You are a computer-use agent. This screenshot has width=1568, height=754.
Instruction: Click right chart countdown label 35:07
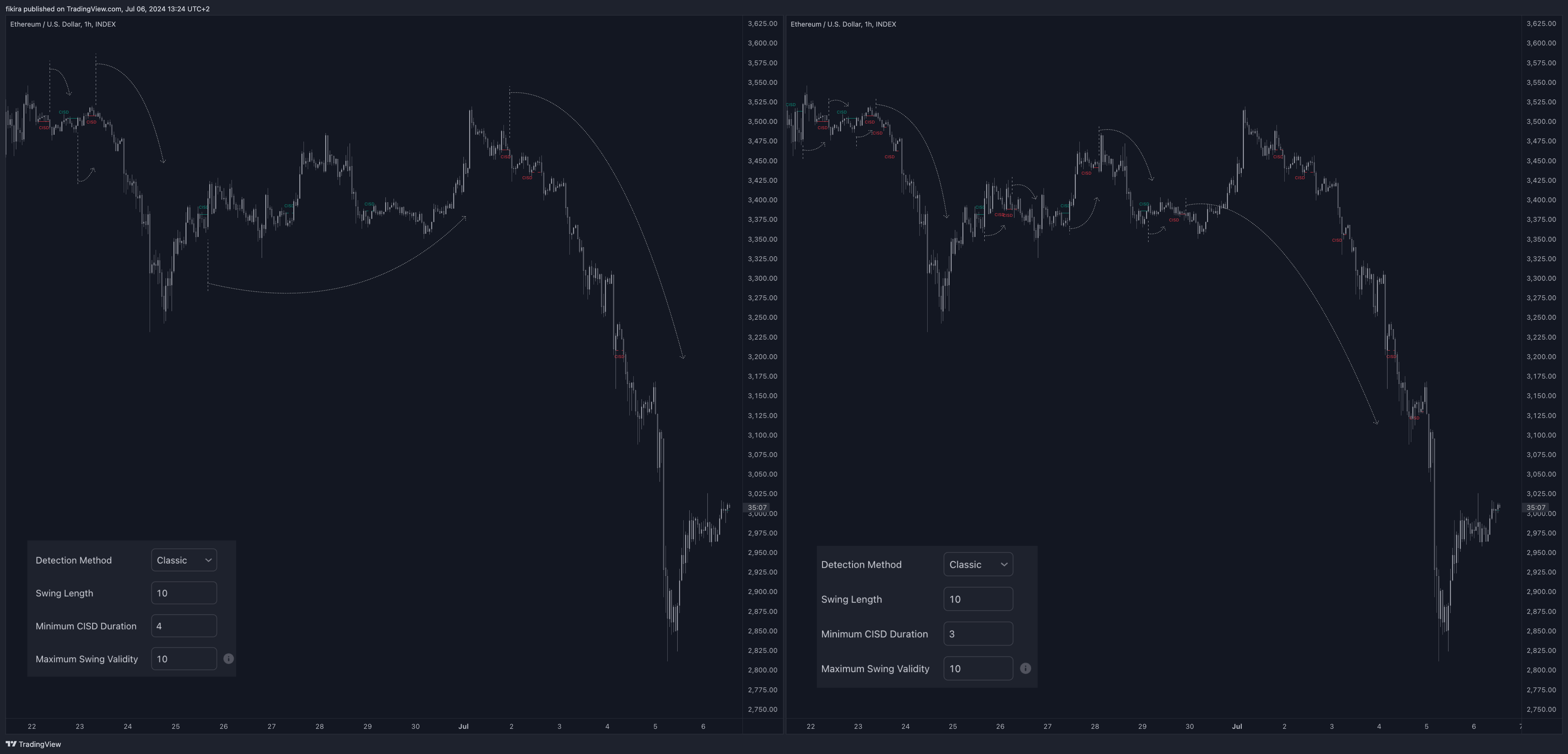(x=1536, y=507)
